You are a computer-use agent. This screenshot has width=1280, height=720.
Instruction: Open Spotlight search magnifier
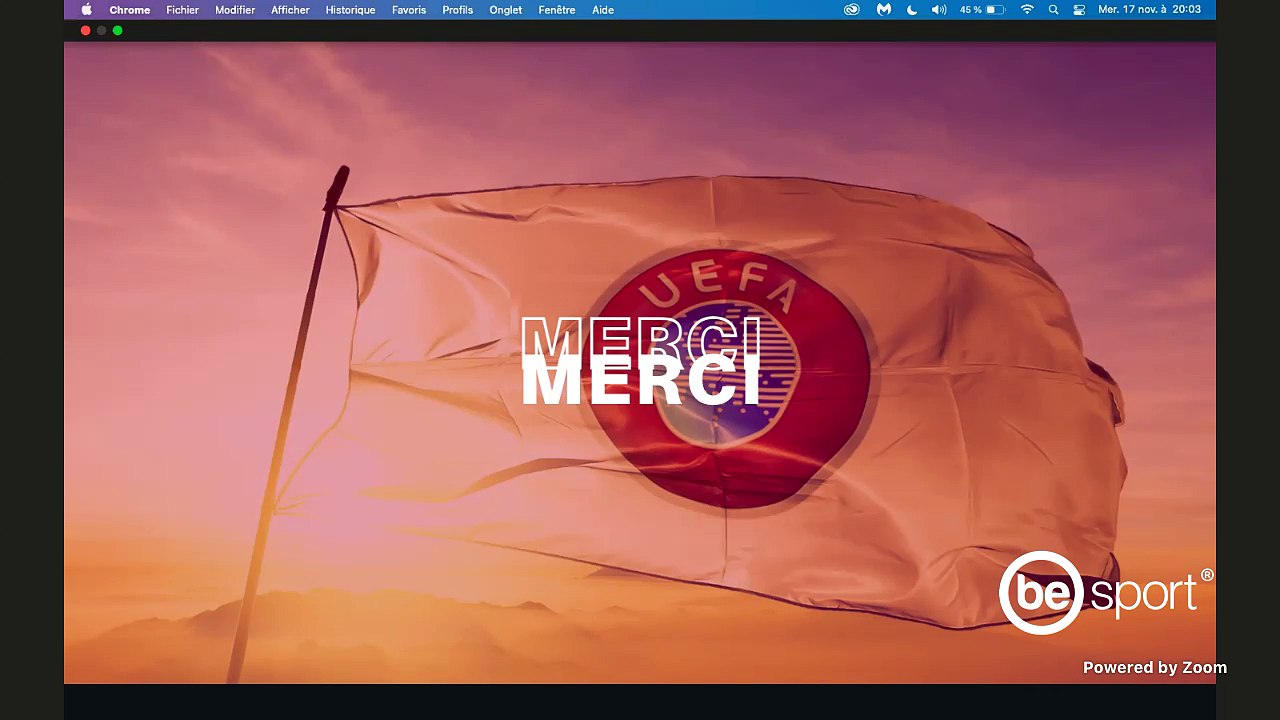[1053, 10]
